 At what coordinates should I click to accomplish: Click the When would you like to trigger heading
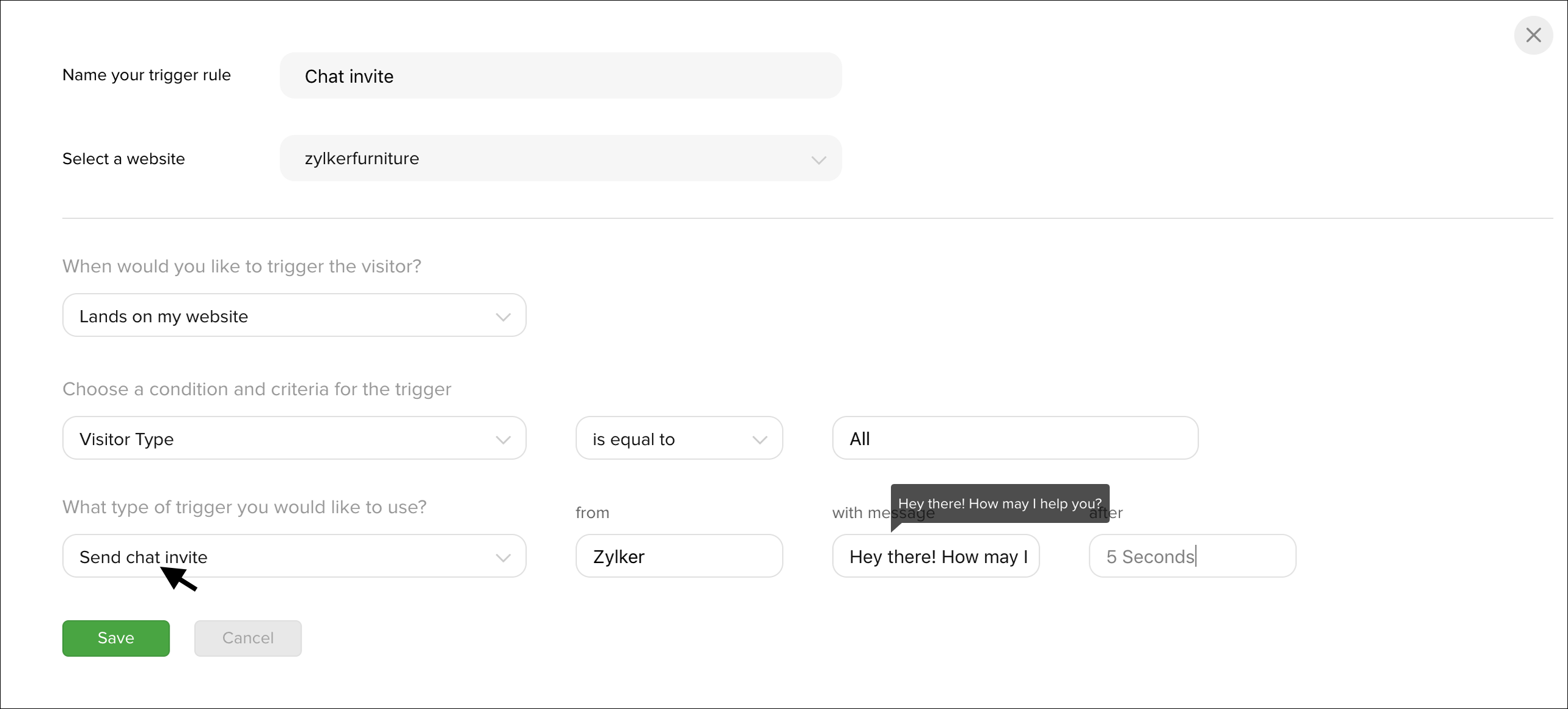click(x=242, y=266)
